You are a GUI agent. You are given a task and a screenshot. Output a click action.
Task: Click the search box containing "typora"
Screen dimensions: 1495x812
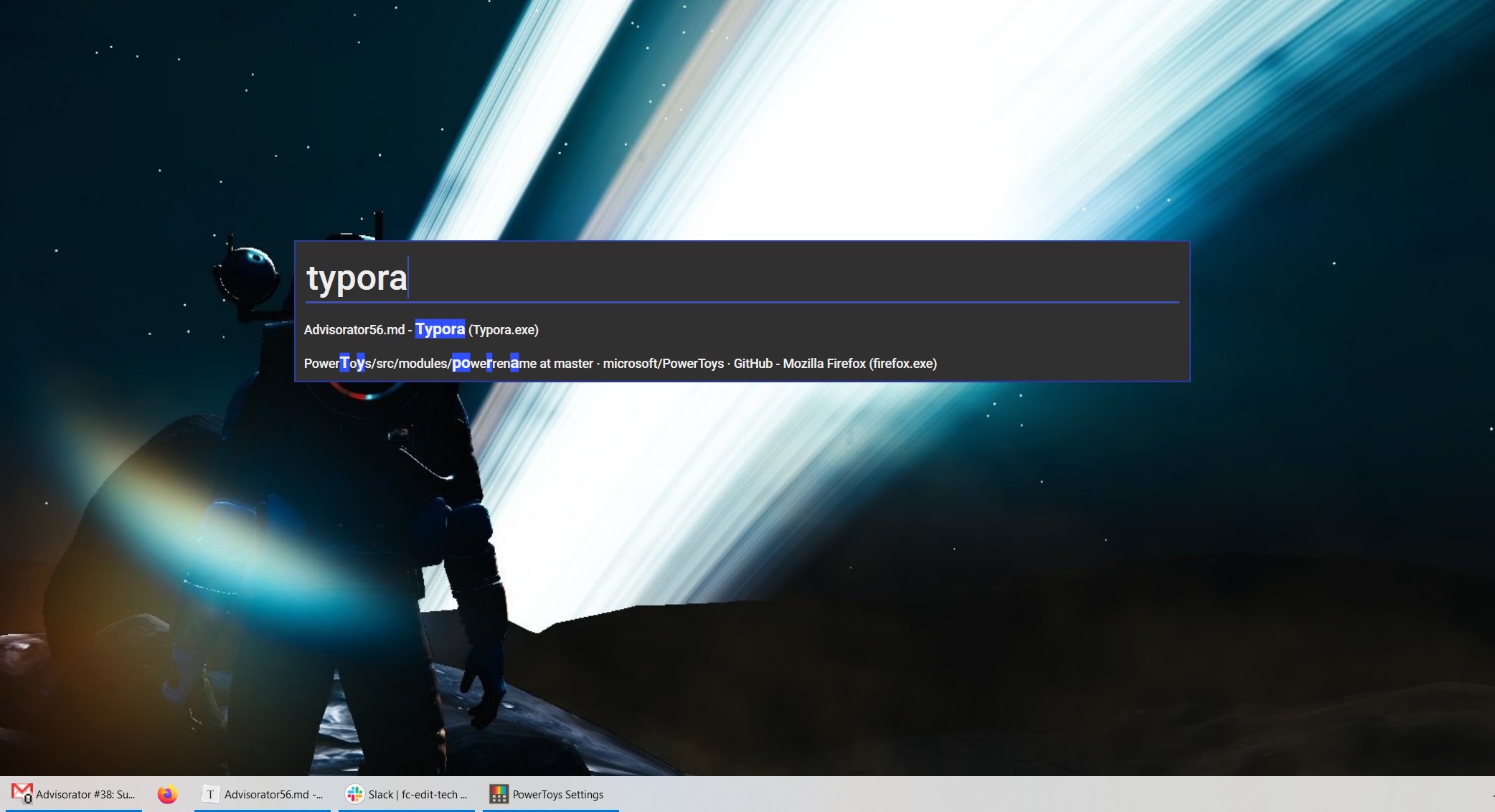coord(742,278)
